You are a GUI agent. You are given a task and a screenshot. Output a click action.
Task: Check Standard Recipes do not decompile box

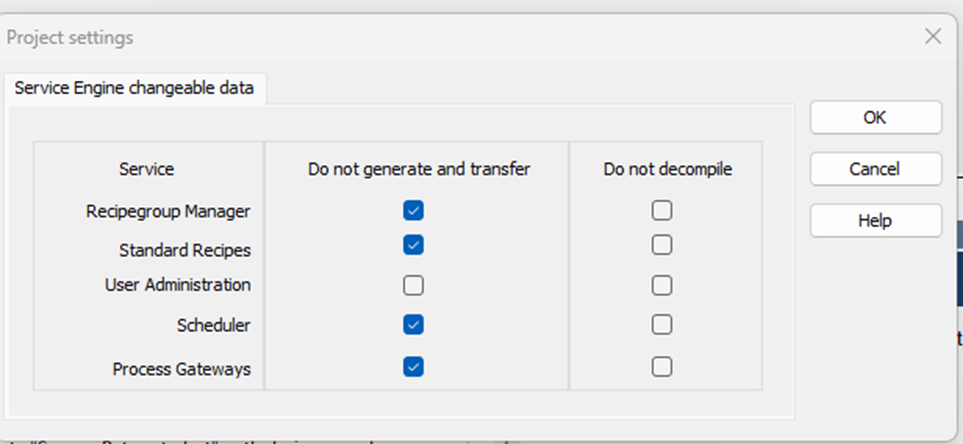pyautogui.click(x=661, y=245)
